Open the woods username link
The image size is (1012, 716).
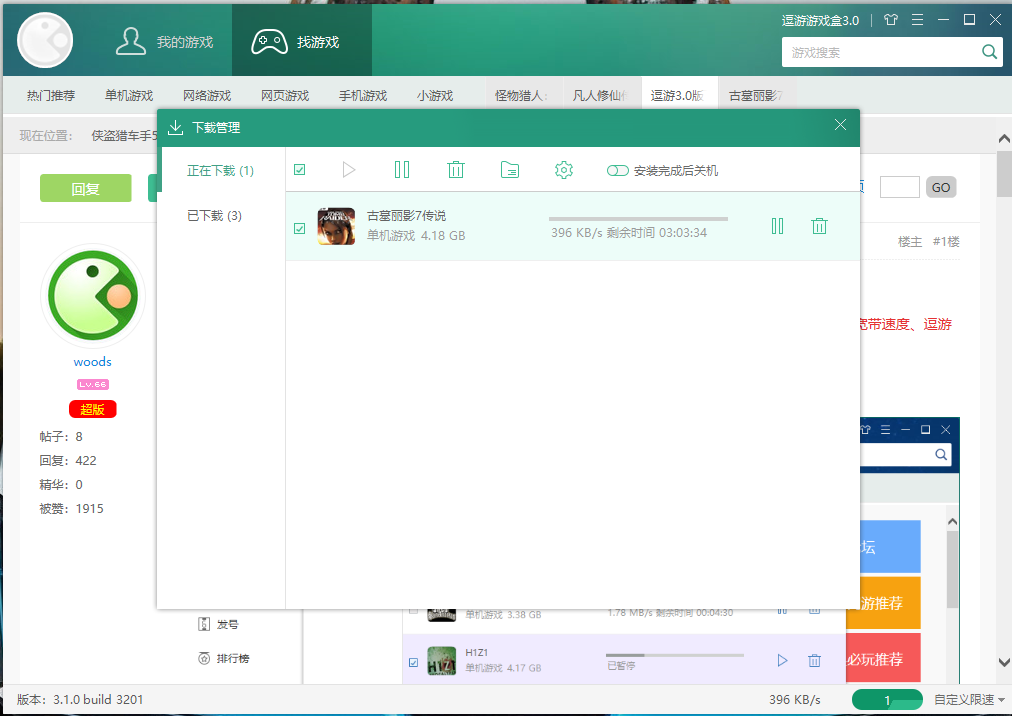93,362
